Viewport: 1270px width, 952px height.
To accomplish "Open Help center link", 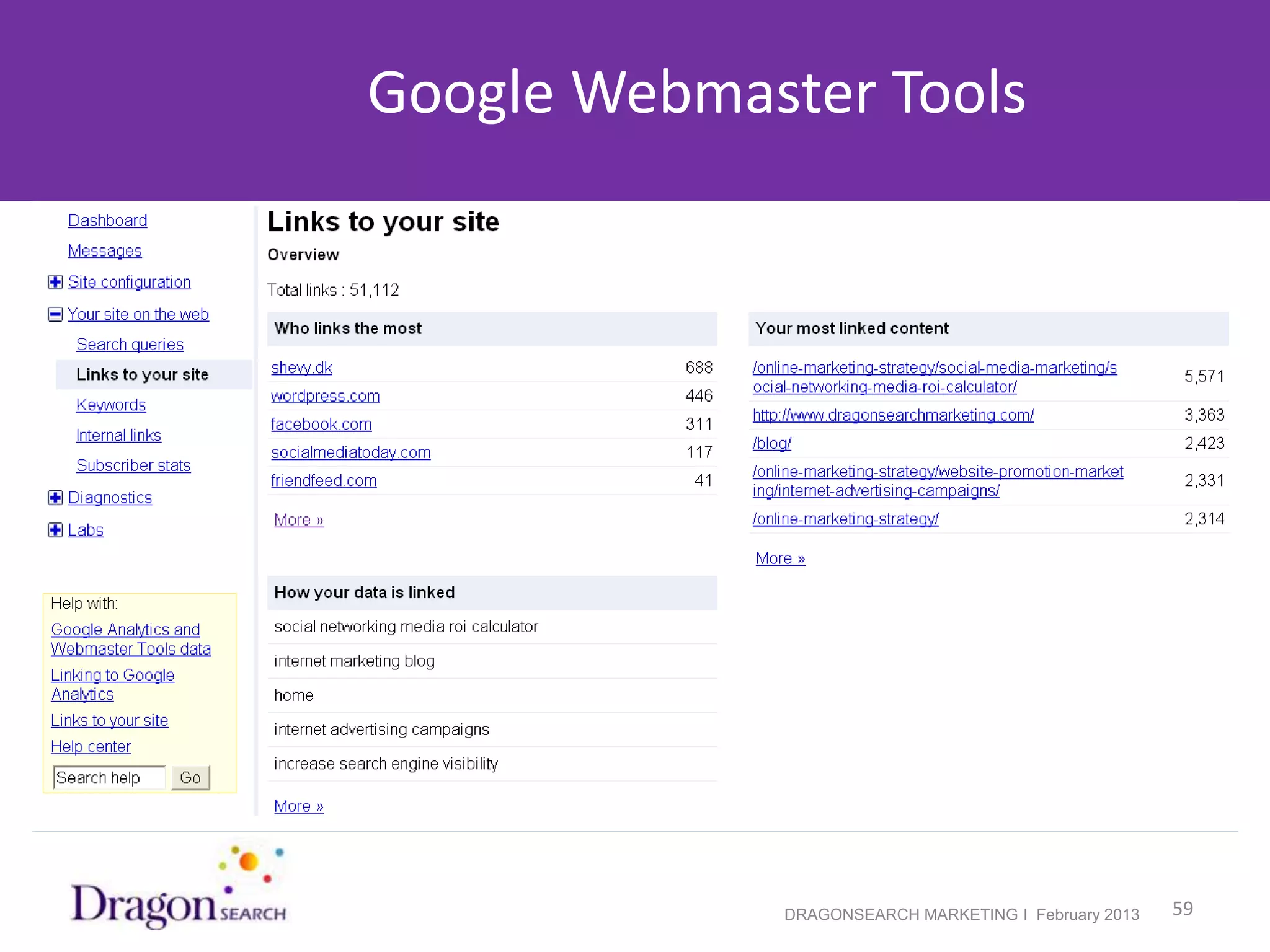I will coord(91,747).
